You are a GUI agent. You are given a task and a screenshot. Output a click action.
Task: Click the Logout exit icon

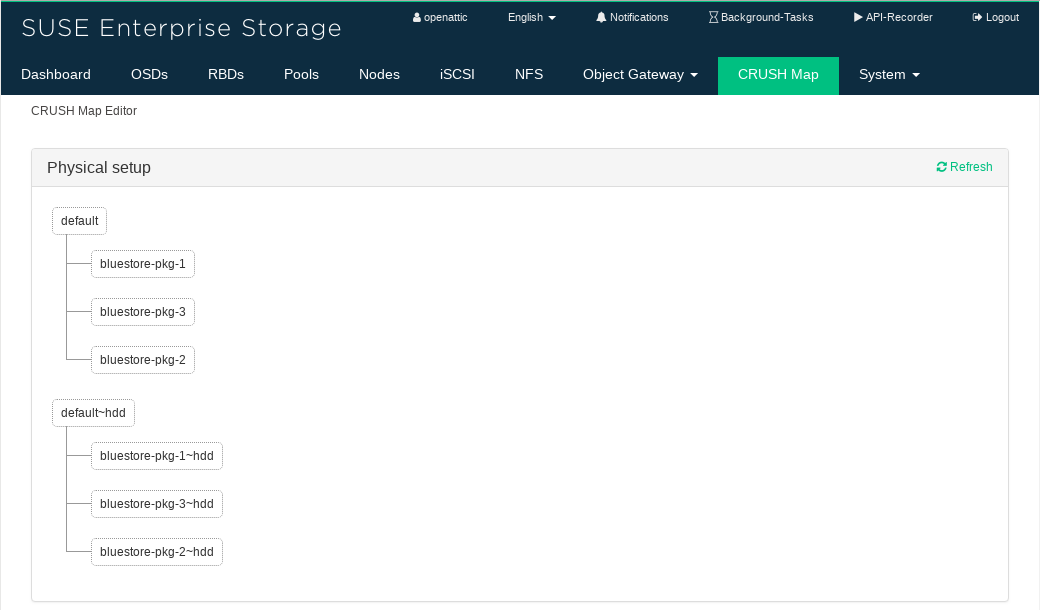[977, 18]
